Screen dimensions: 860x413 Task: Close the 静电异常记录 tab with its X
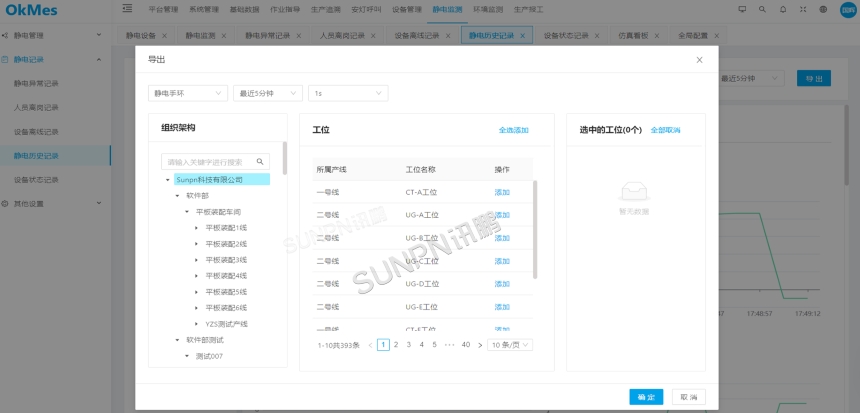pyautogui.click(x=299, y=36)
